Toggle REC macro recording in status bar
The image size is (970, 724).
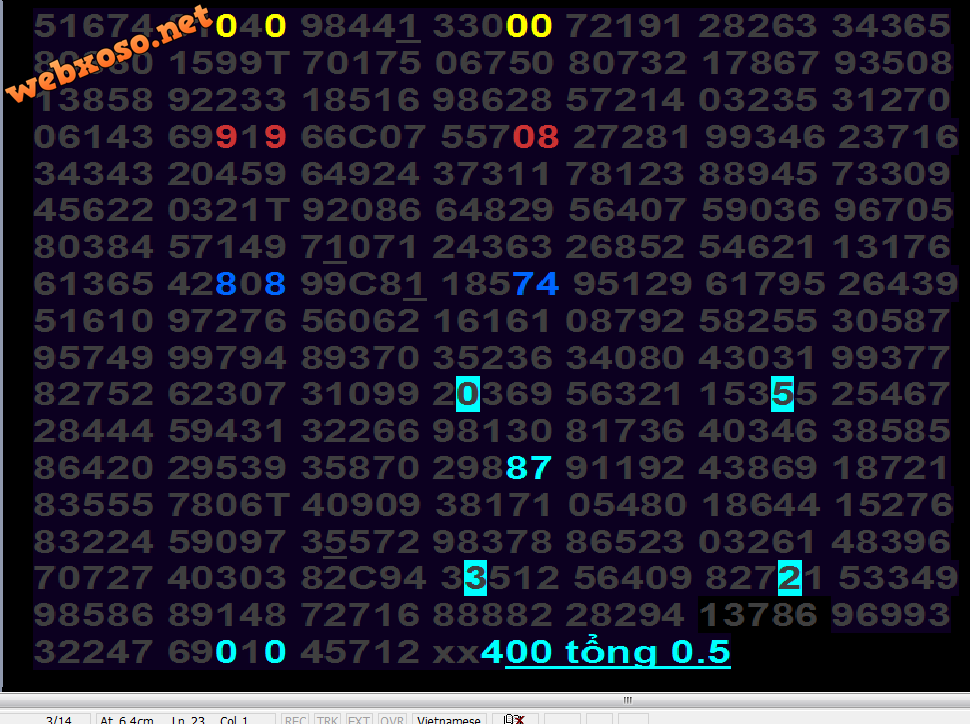pos(296,719)
